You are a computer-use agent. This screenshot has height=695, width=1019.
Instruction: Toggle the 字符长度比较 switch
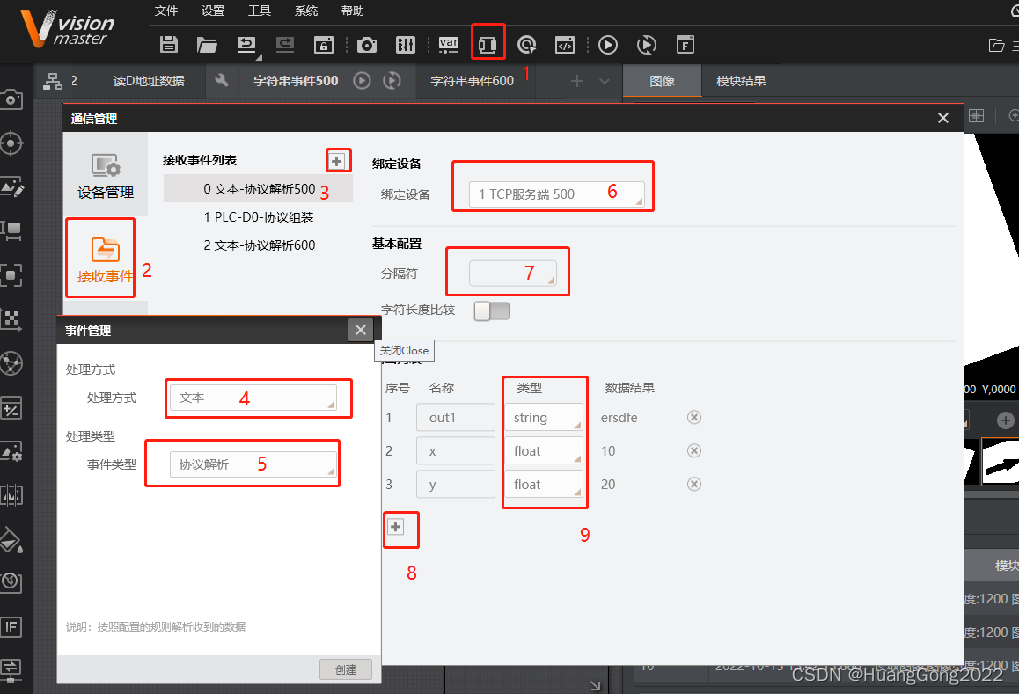click(x=492, y=311)
